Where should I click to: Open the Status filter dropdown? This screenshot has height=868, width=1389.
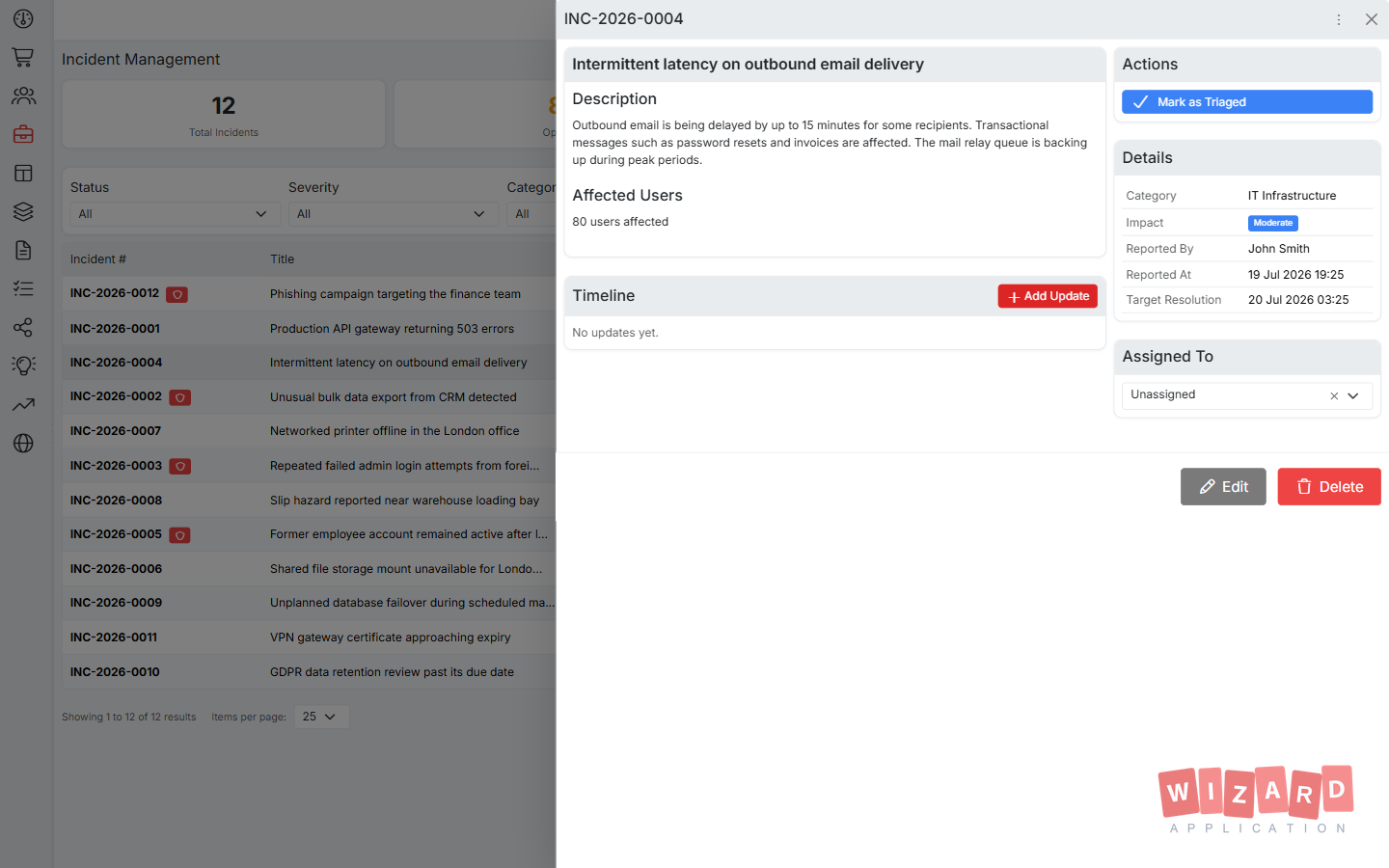tap(175, 214)
